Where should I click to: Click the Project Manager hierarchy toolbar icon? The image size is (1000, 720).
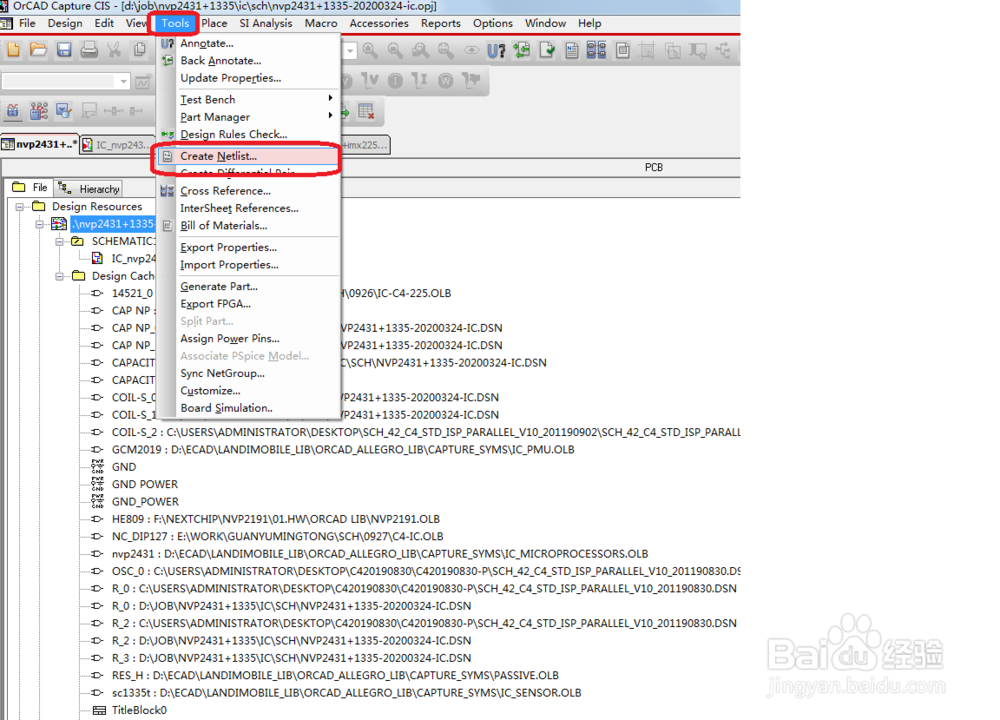tap(723, 50)
